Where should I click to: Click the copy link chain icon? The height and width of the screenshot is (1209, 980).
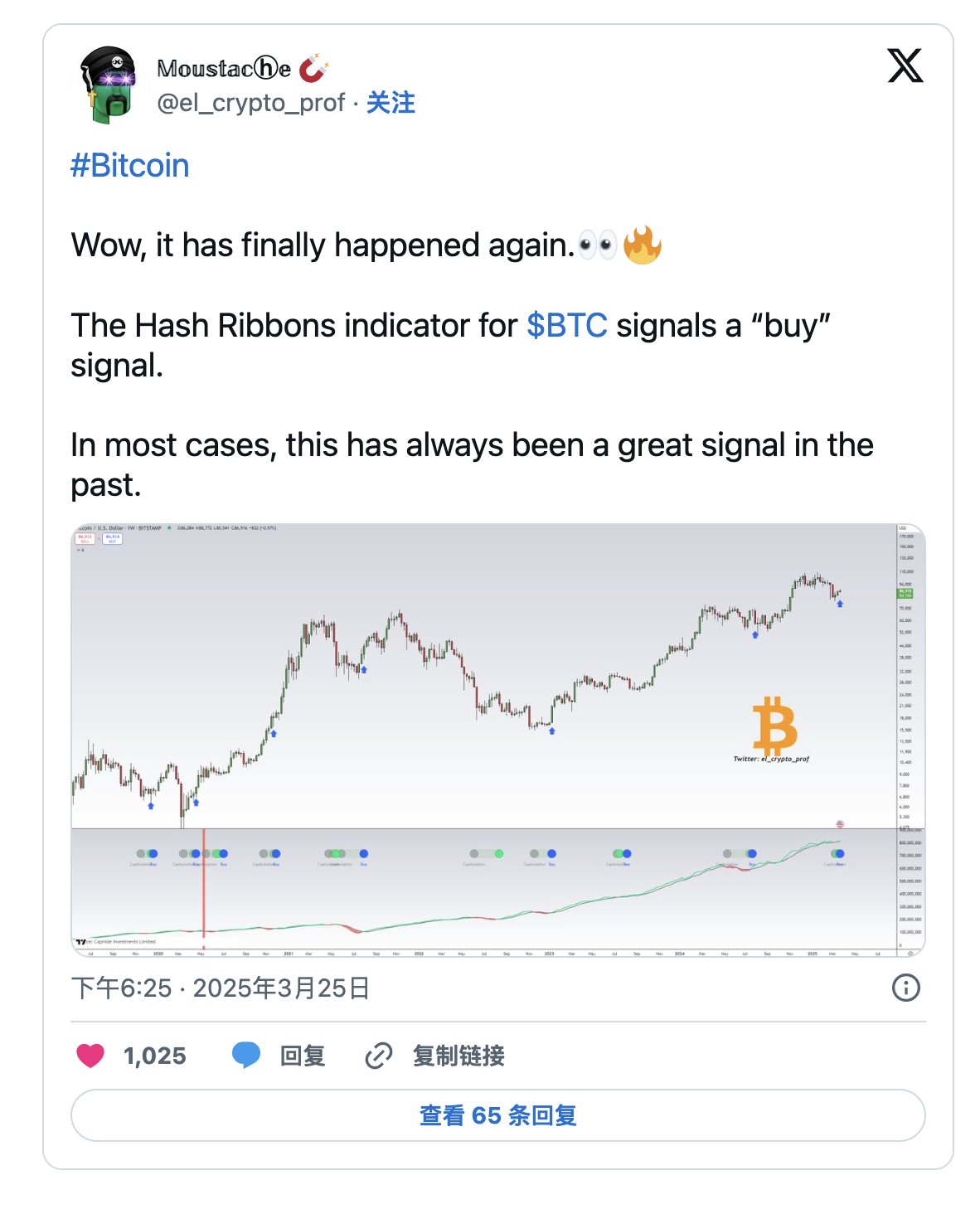click(x=379, y=1056)
